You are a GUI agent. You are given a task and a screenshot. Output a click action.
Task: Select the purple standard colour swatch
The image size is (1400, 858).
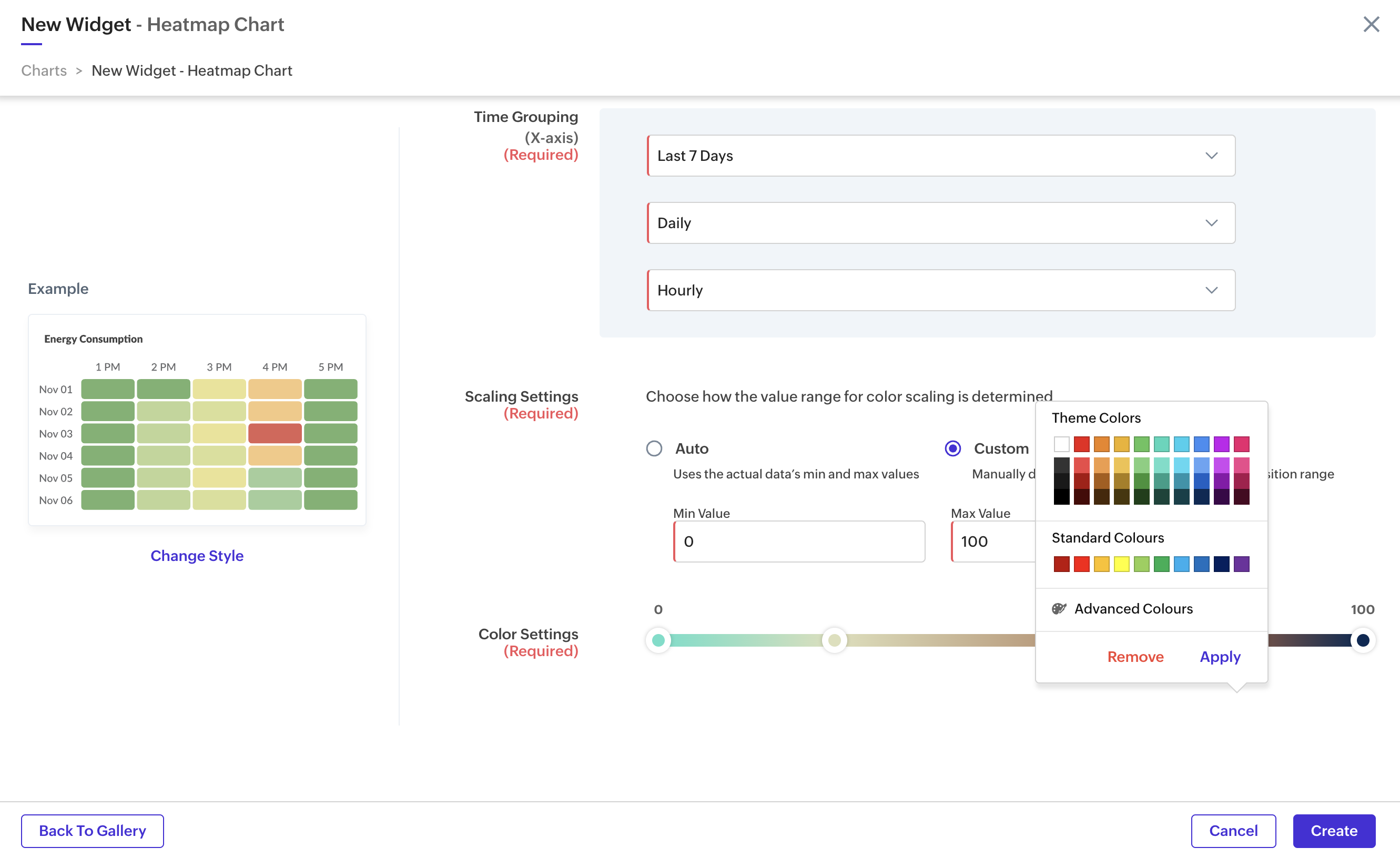click(1242, 564)
